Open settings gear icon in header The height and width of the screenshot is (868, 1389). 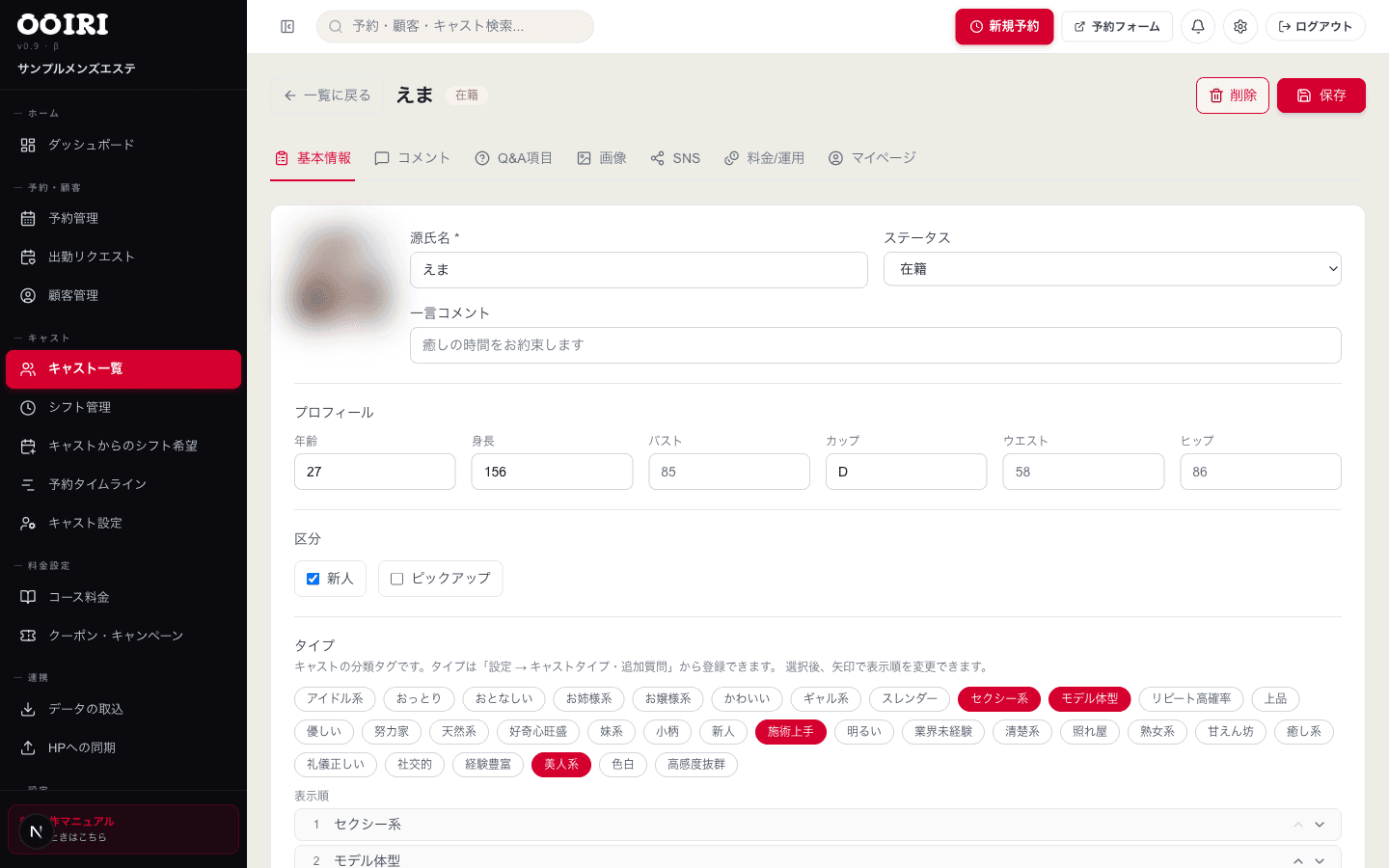point(1240,27)
